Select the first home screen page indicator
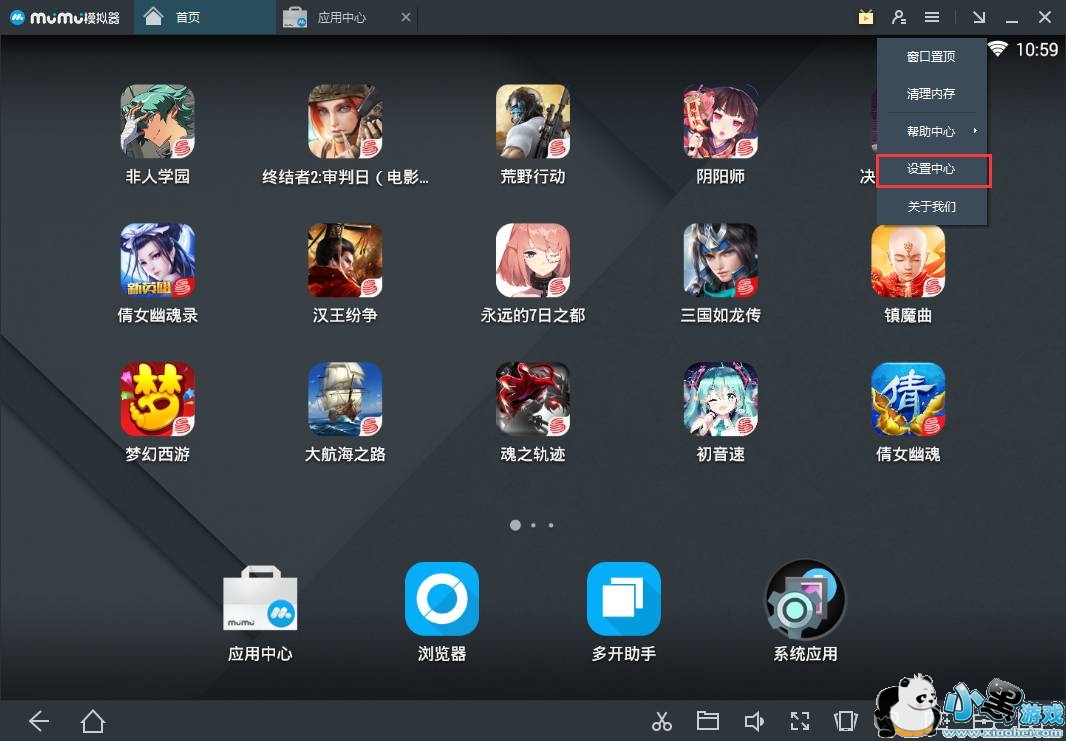1066x741 pixels. (x=515, y=525)
